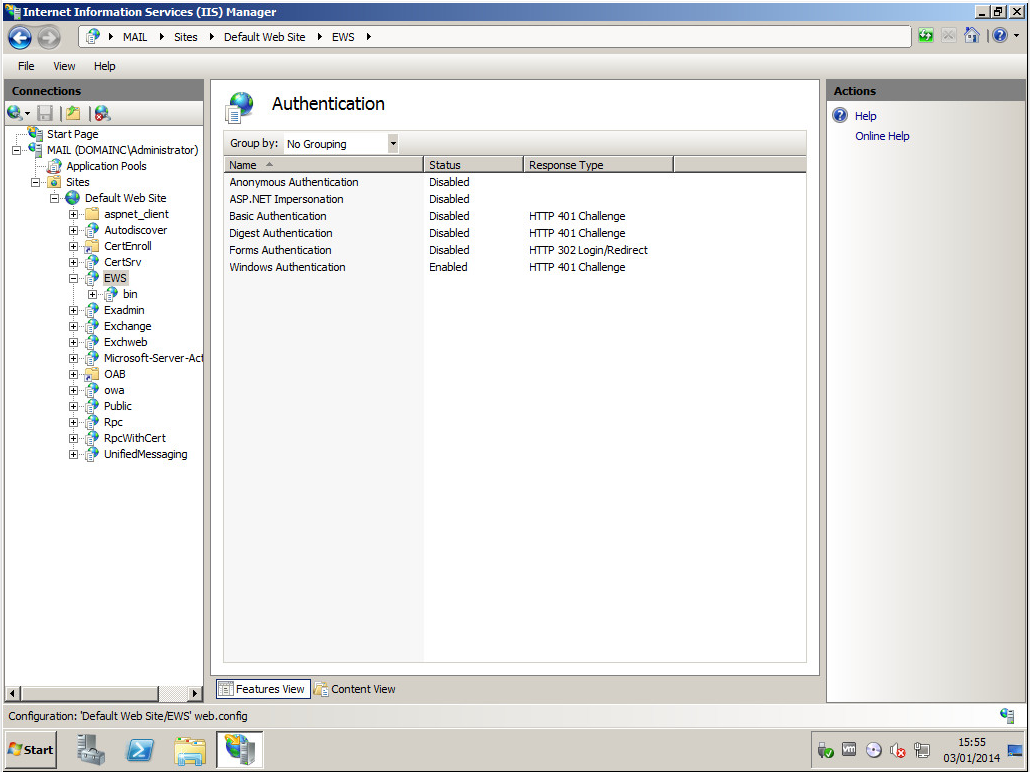Switch to Features View tab
Screen dimensions: 1030x772
coord(263,689)
